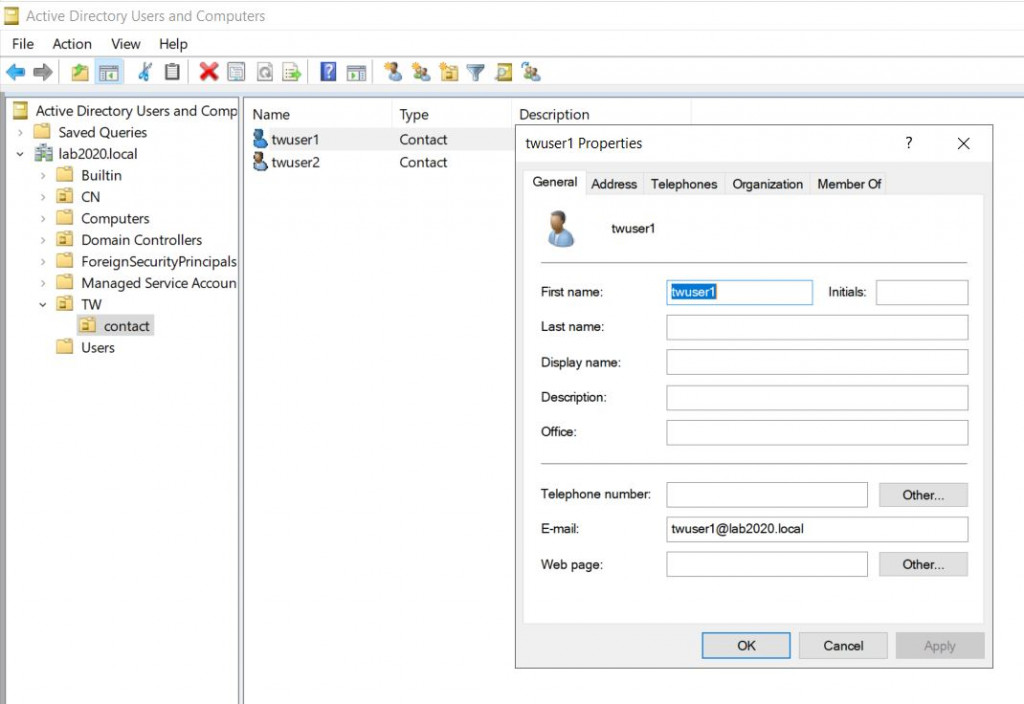
Task: Click the Display name field
Action: 817,362
